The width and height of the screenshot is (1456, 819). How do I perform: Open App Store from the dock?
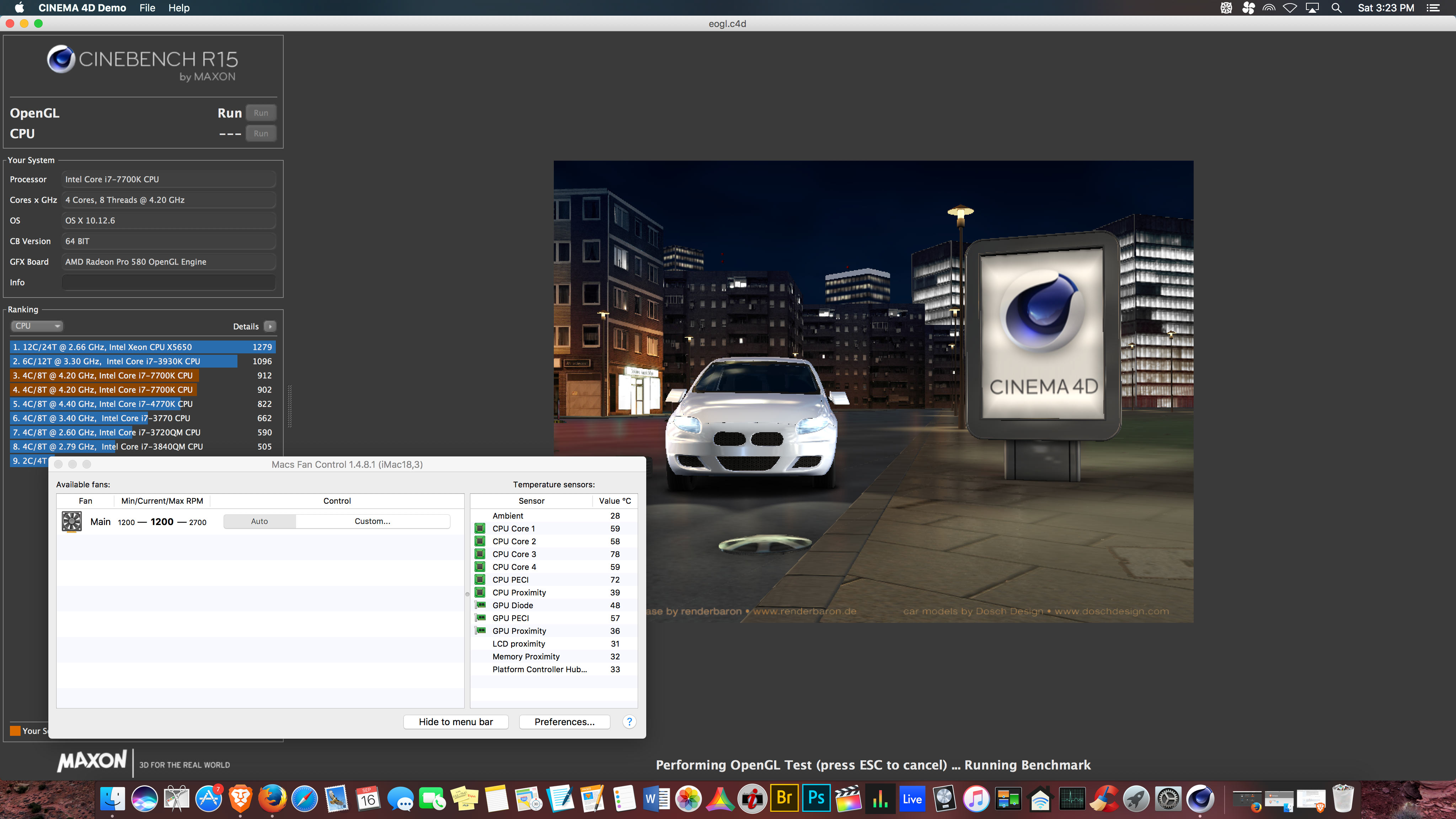(x=209, y=799)
